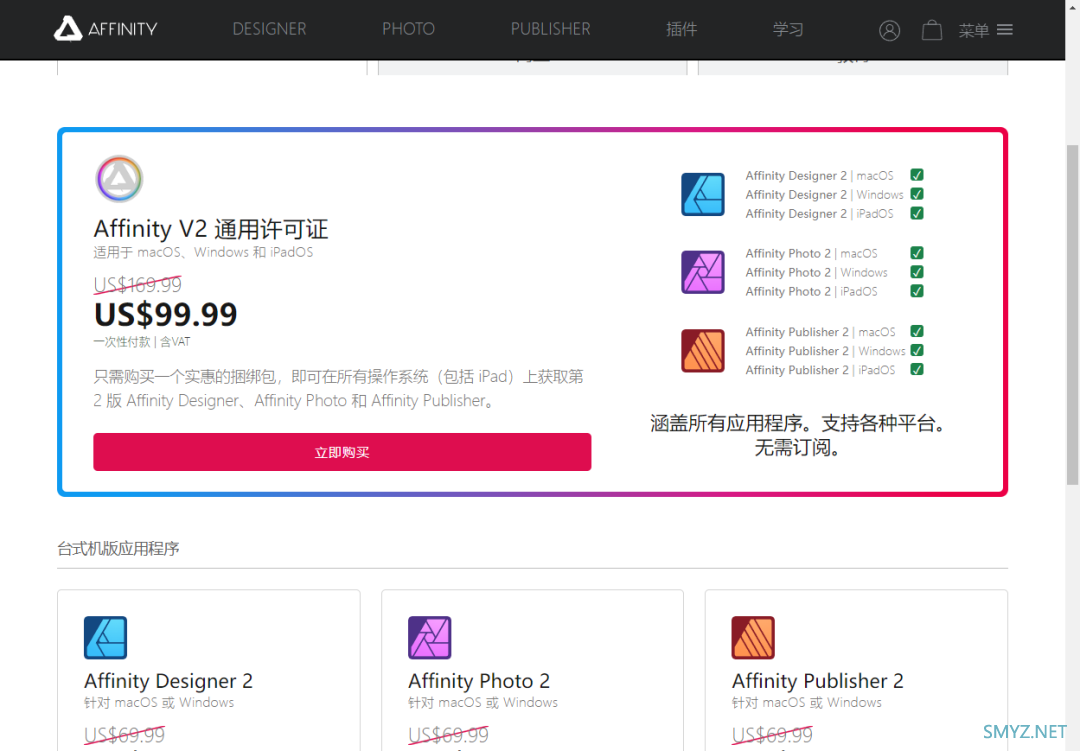
Task: Click Affinity V2 通用许可证 heading
Action: tap(211, 229)
